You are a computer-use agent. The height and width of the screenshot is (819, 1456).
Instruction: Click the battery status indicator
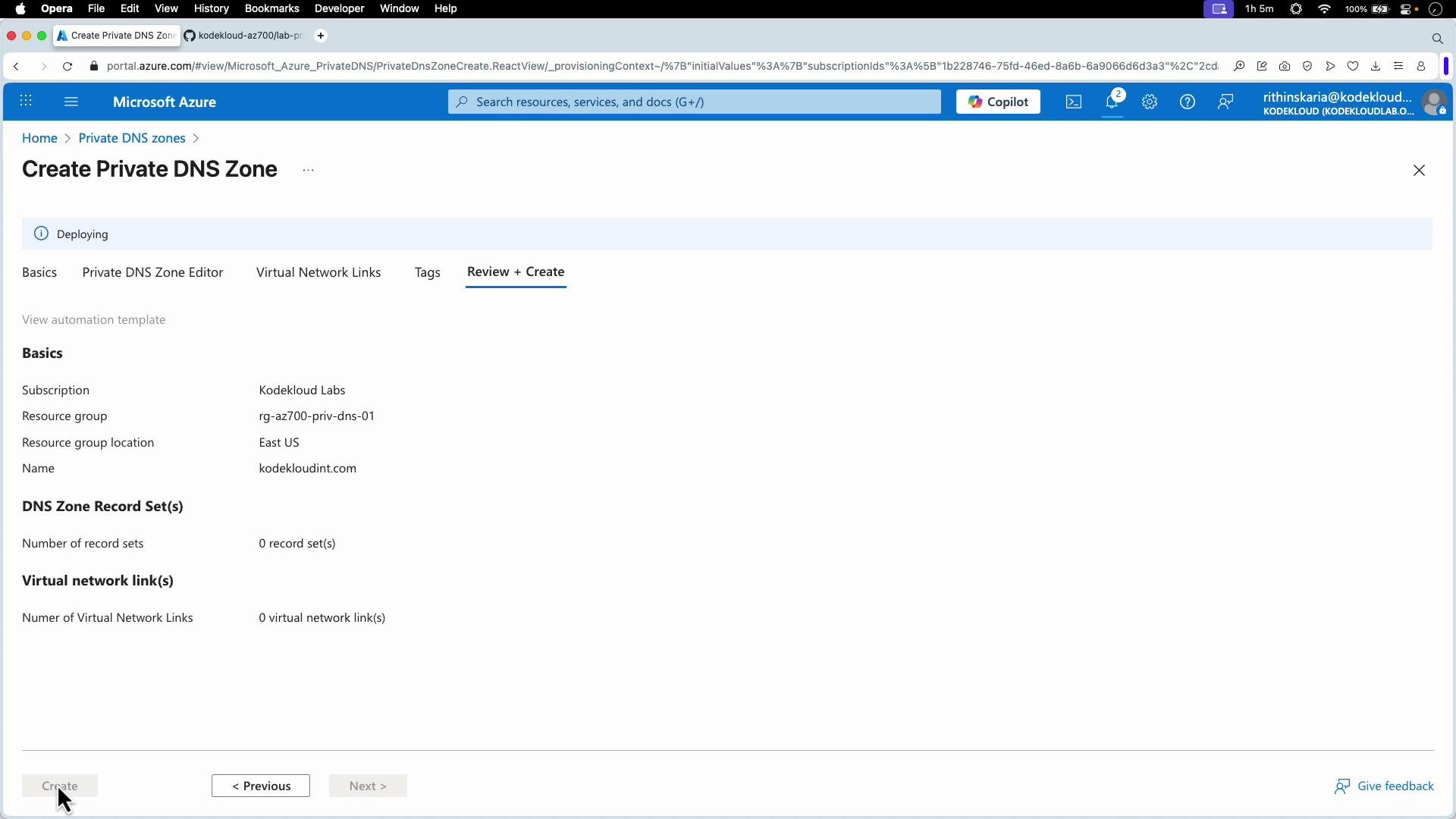pos(1367,9)
